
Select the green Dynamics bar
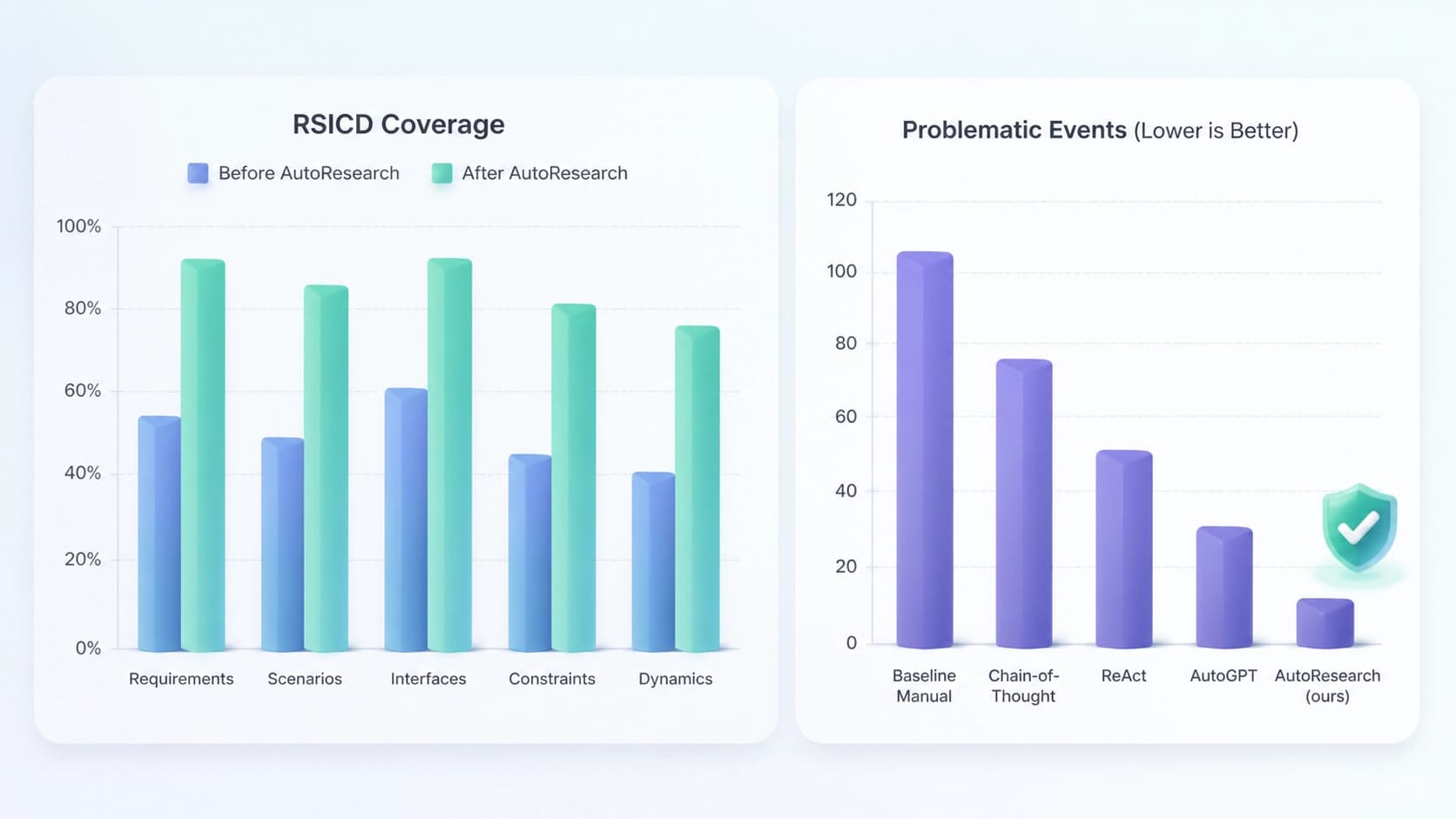698,489
